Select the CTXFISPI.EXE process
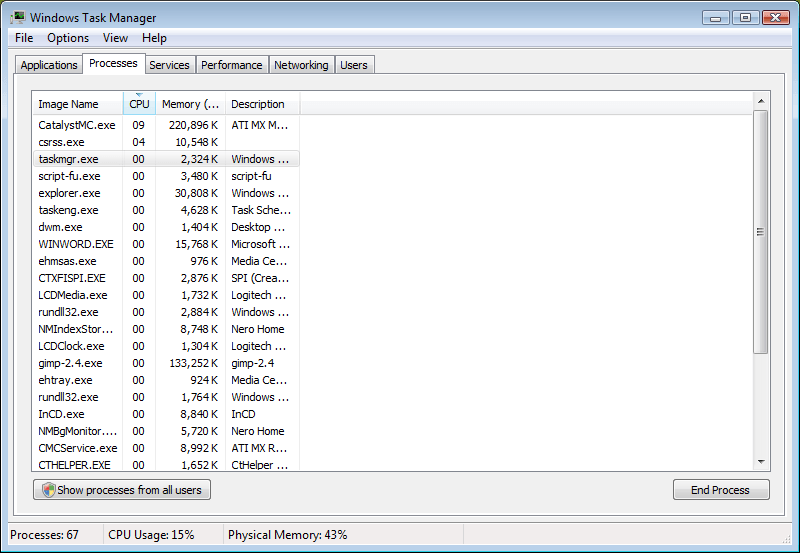The width and height of the screenshot is (800, 553). [x=166, y=278]
